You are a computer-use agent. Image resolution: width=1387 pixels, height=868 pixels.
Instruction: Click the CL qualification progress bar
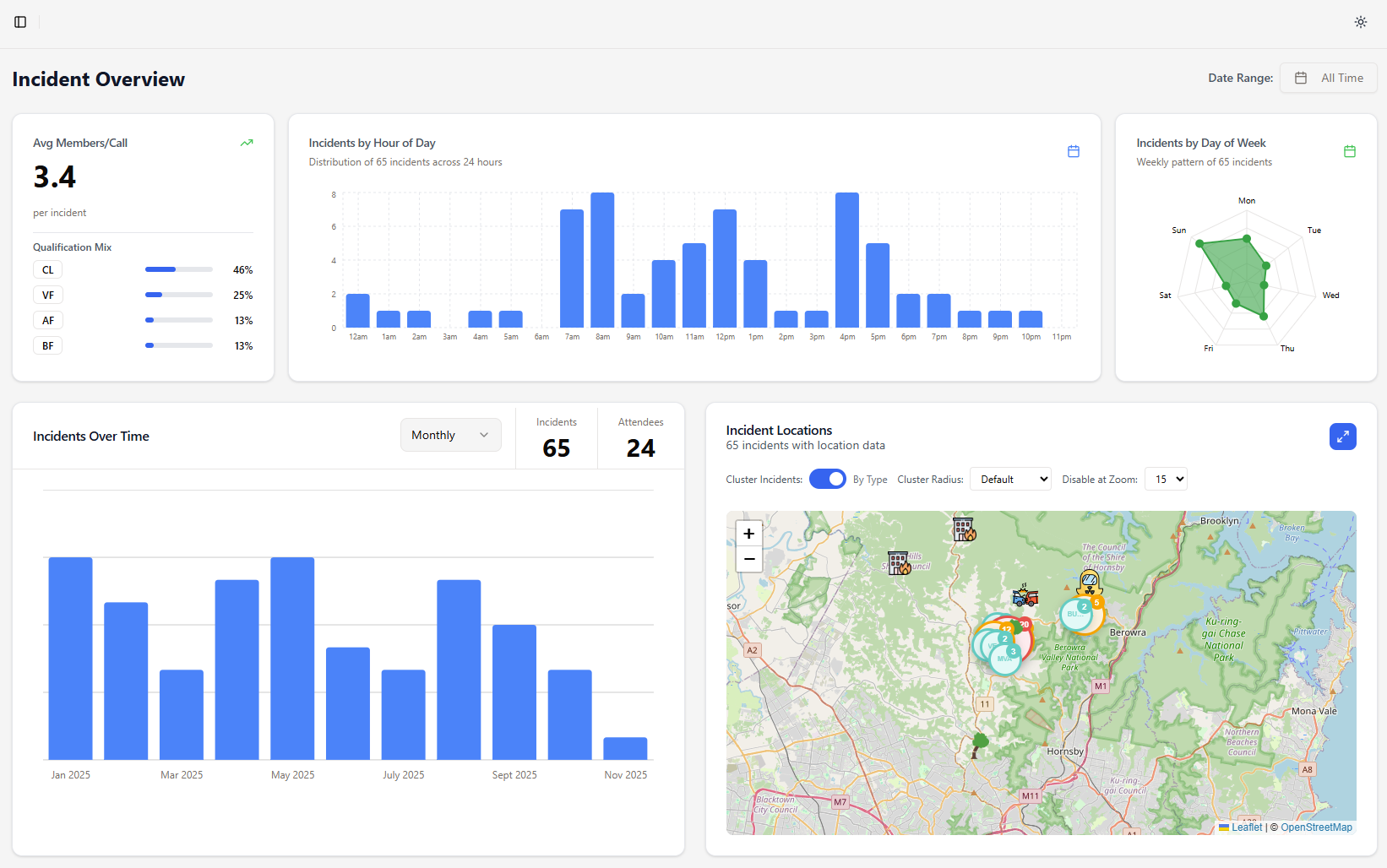pos(178,270)
